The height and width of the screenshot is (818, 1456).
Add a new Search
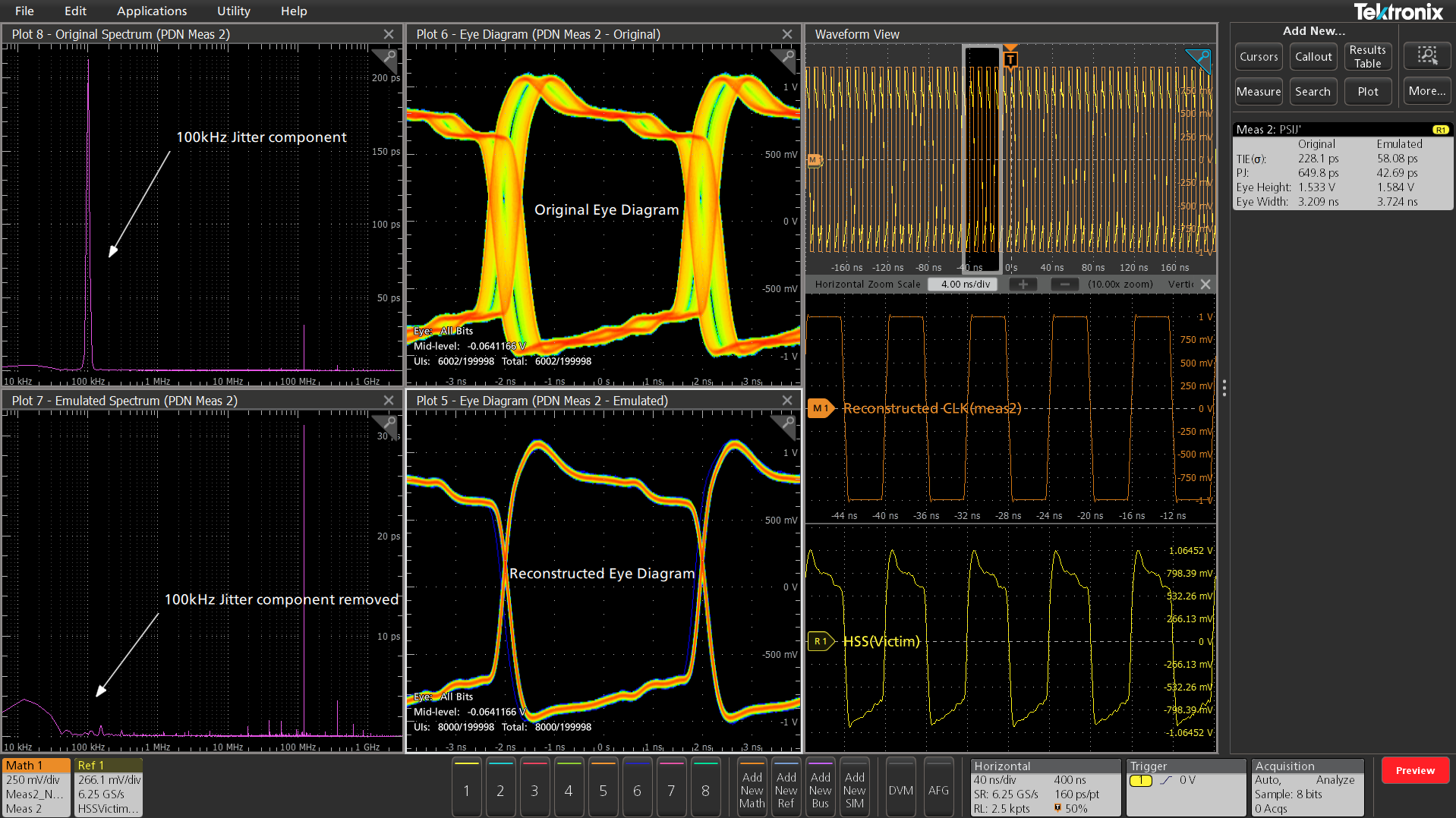[1313, 92]
